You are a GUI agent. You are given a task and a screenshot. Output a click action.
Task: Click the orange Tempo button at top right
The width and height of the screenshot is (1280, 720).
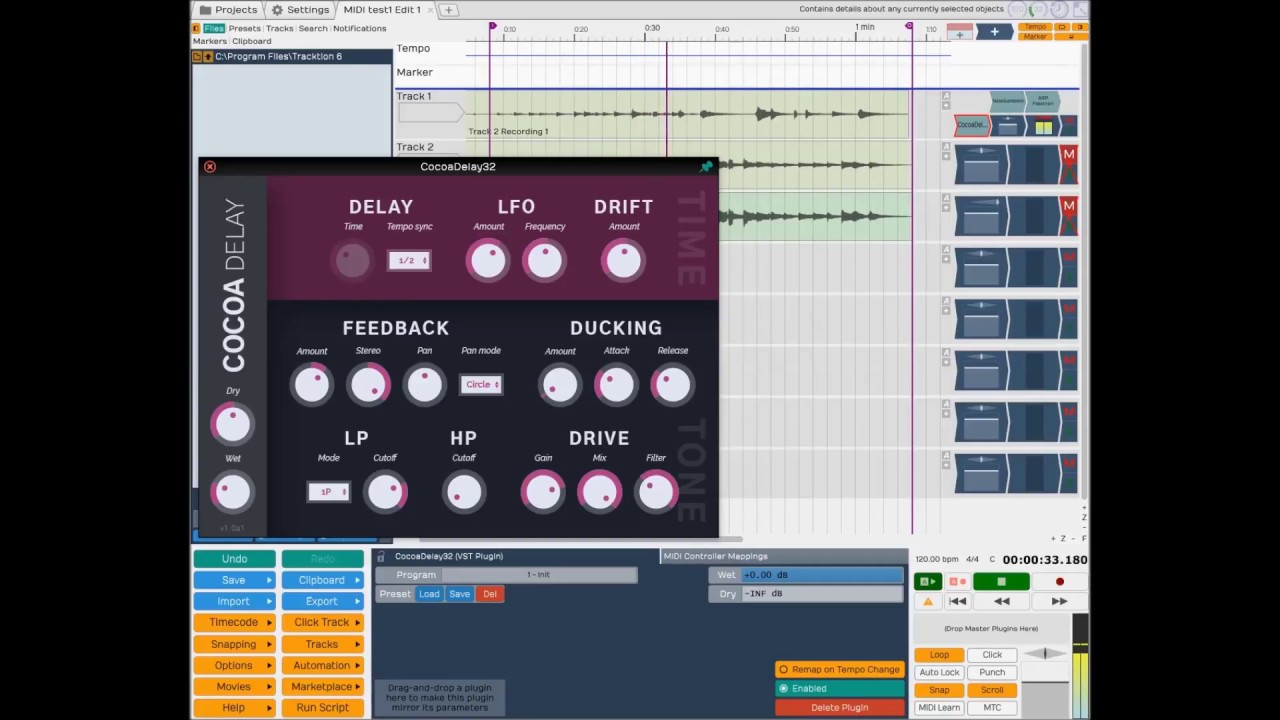click(1035, 28)
